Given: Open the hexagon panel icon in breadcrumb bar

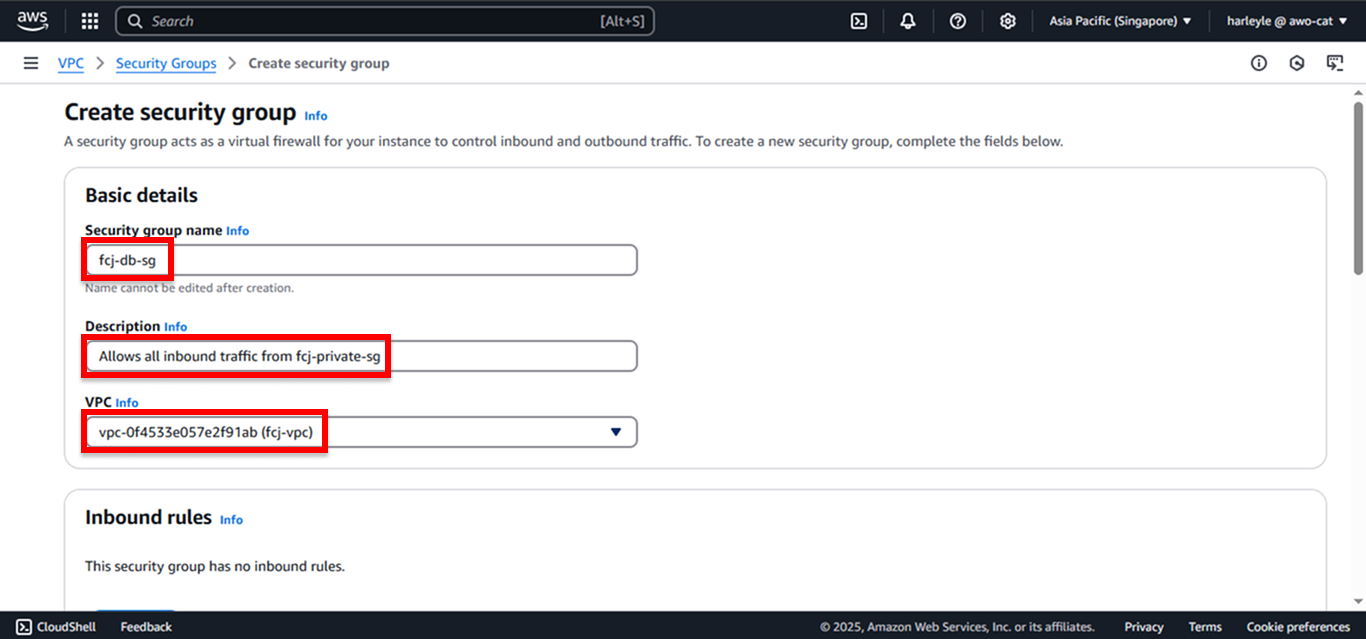Looking at the screenshot, I should (x=1297, y=63).
